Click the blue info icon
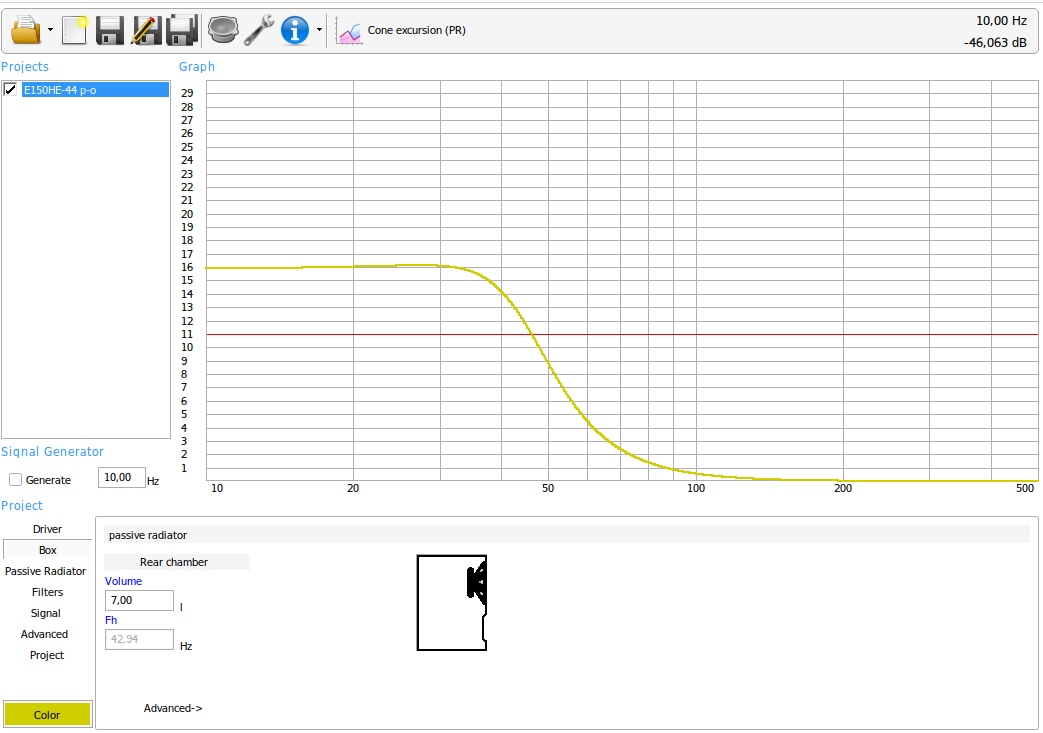The image size is (1043, 733). (x=295, y=30)
